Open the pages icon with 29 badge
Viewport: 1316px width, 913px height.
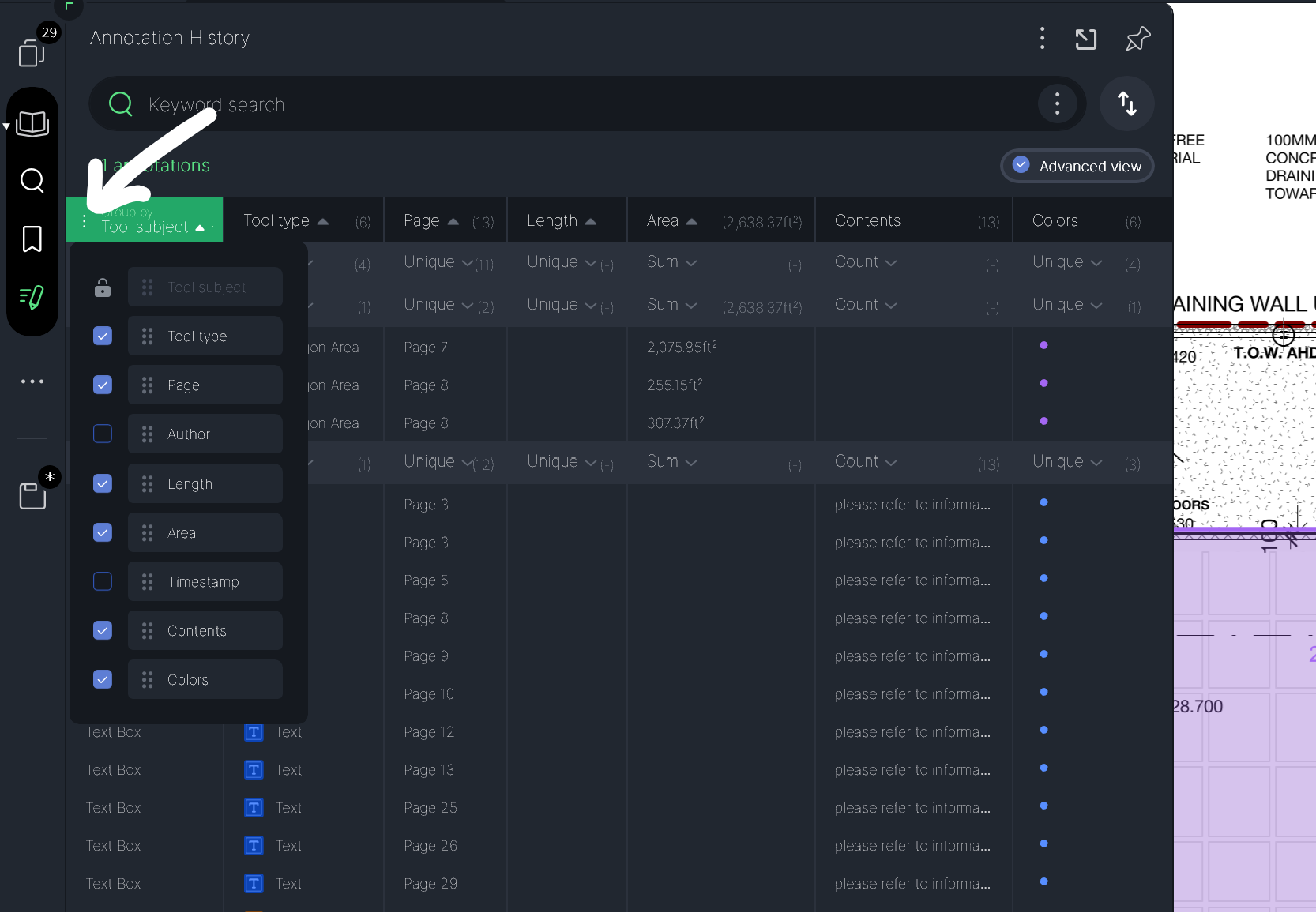[32, 53]
